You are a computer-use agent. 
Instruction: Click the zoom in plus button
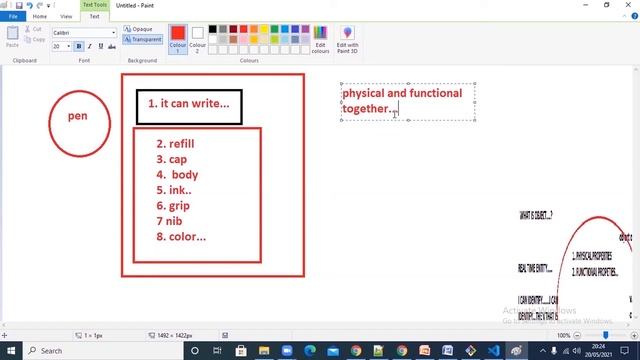click(x=634, y=336)
